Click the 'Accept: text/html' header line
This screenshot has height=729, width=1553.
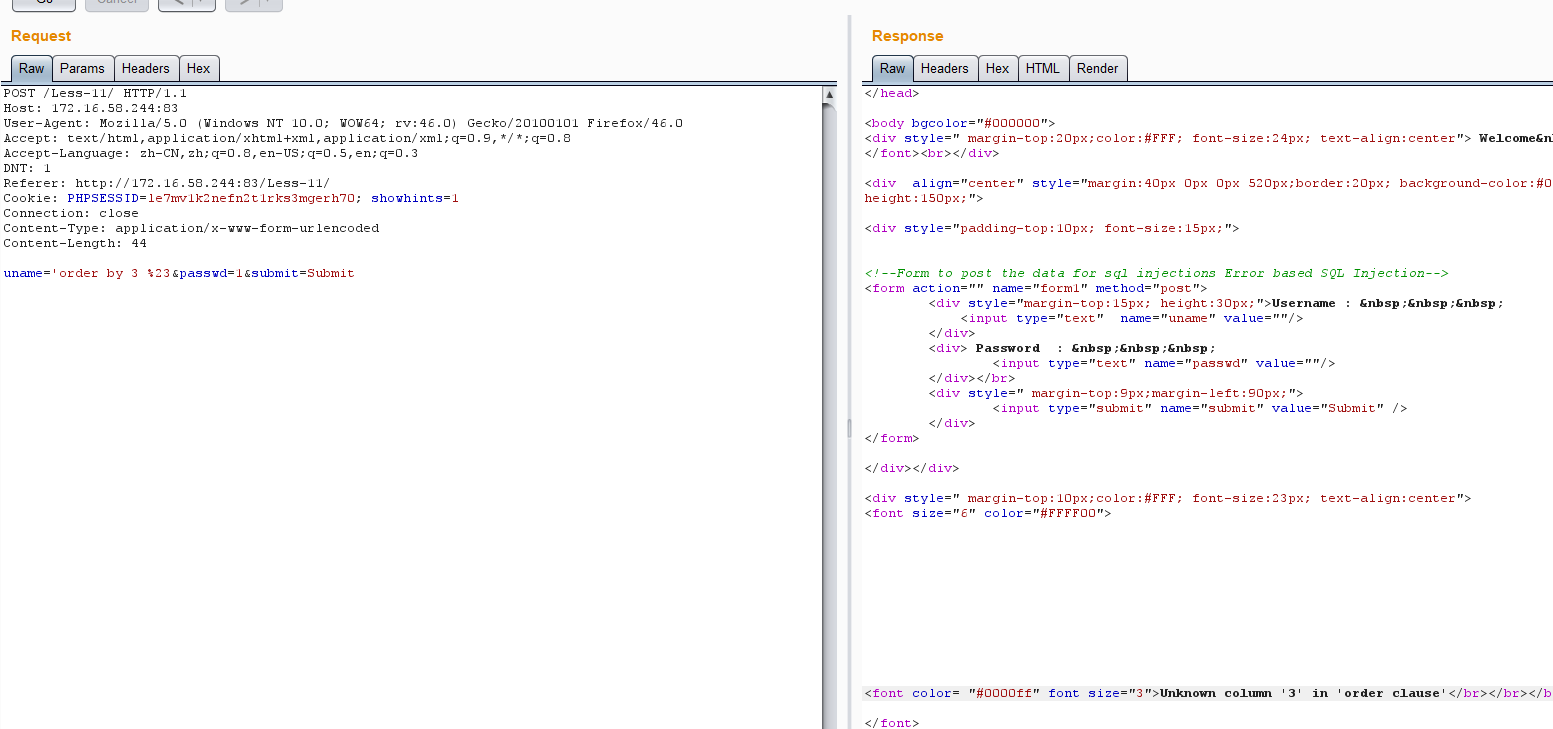(287, 138)
